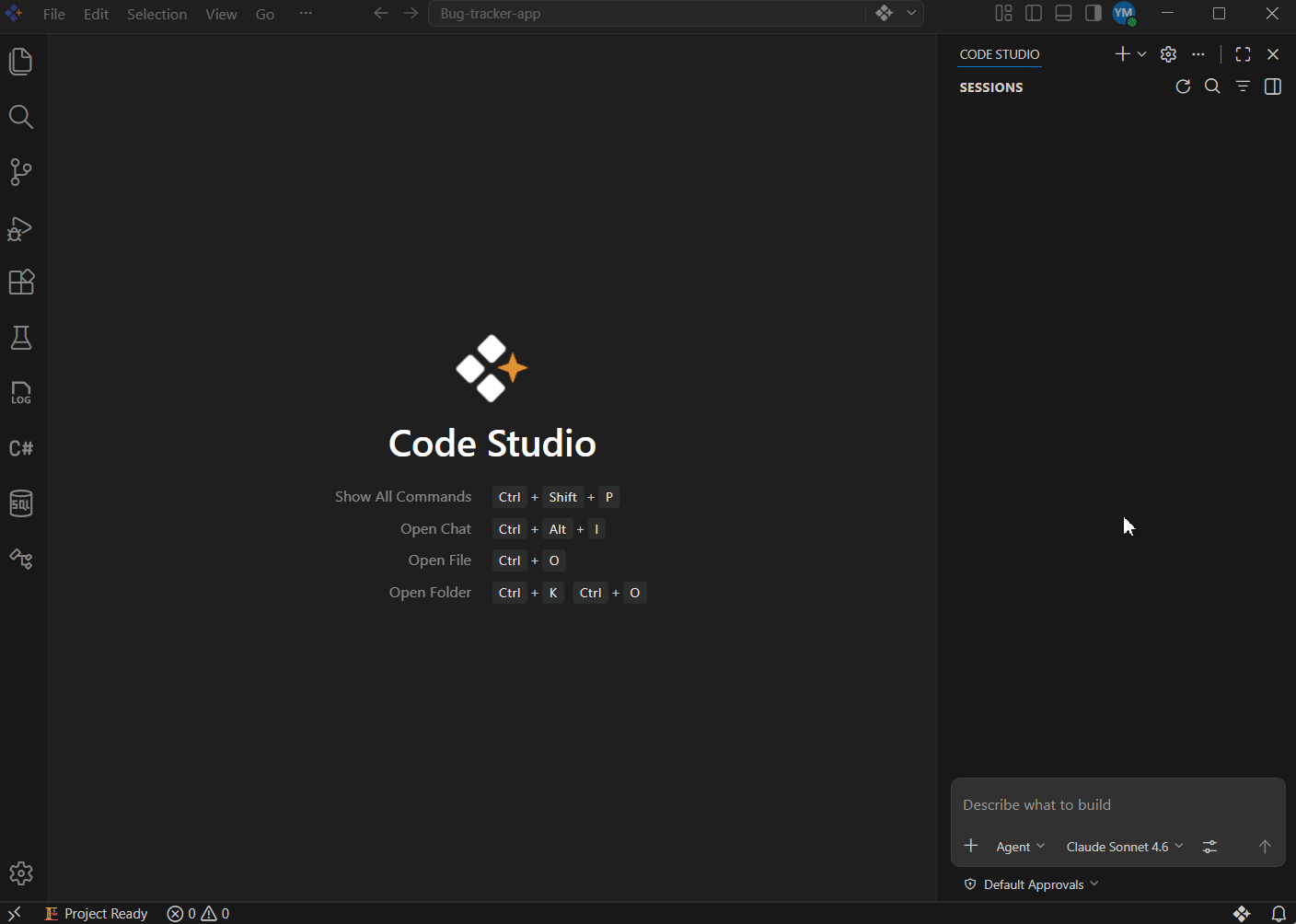The width and height of the screenshot is (1296, 924).
Task: Click the SESSIONS section header
Action: [991, 87]
